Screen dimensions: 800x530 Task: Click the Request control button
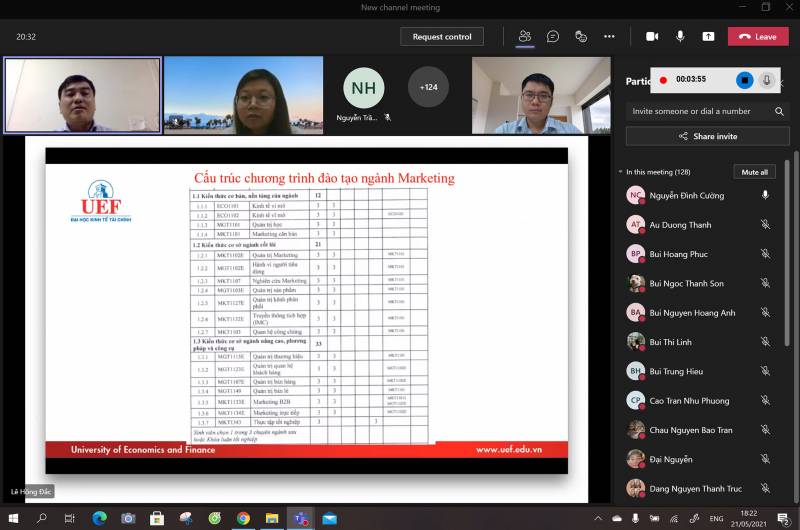[x=442, y=36]
